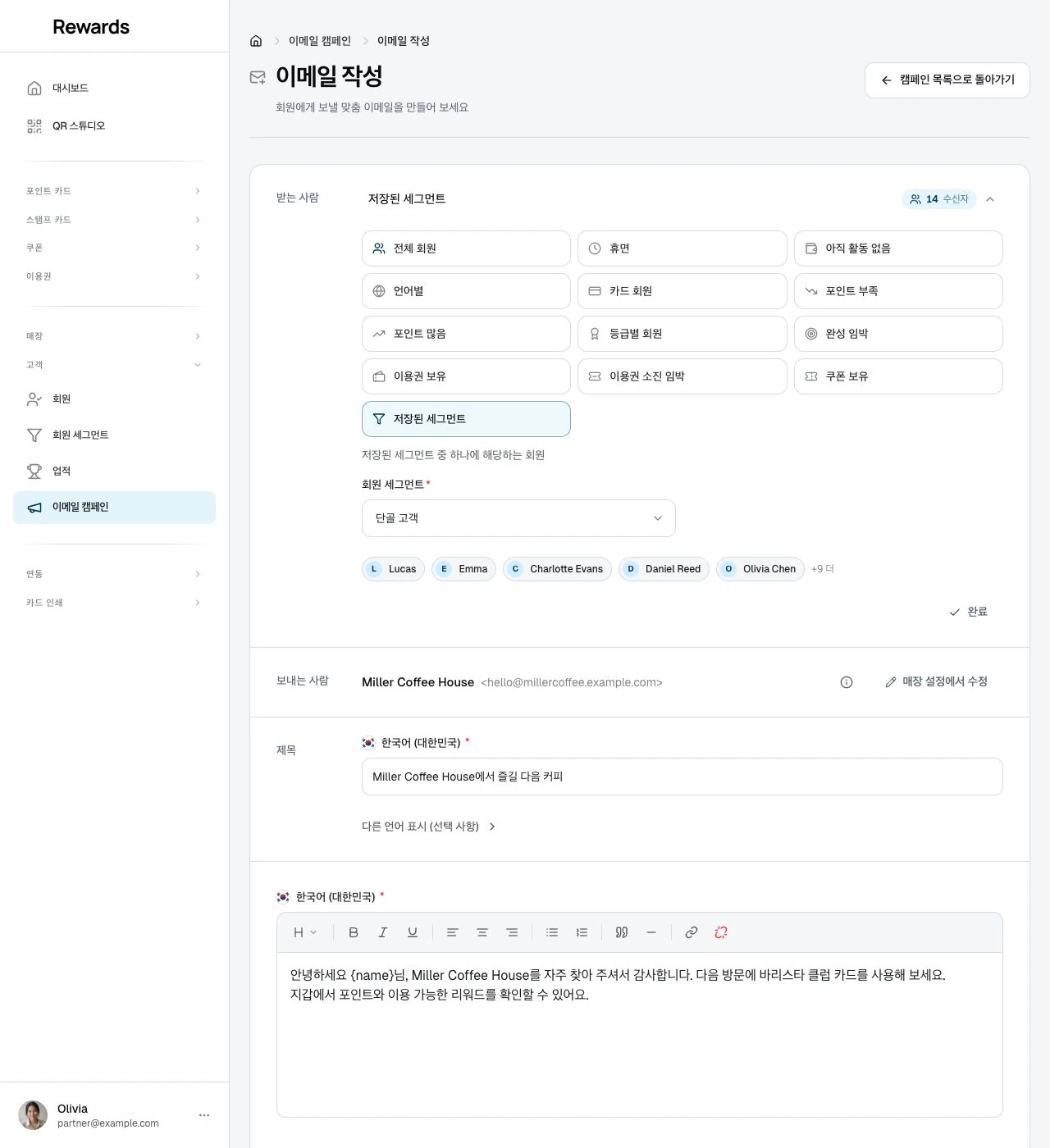This screenshot has height=1148, width=1050.
Task: Click the email subject input field
Action: pos(682,777)
